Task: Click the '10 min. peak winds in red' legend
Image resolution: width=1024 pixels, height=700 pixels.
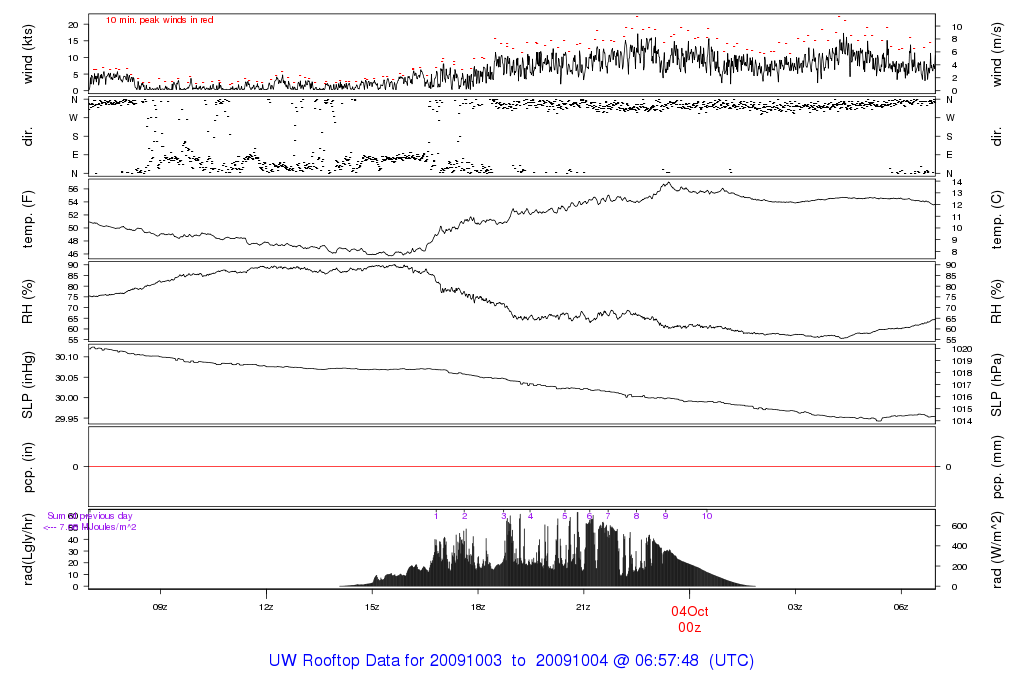Action: coord(159,20)
